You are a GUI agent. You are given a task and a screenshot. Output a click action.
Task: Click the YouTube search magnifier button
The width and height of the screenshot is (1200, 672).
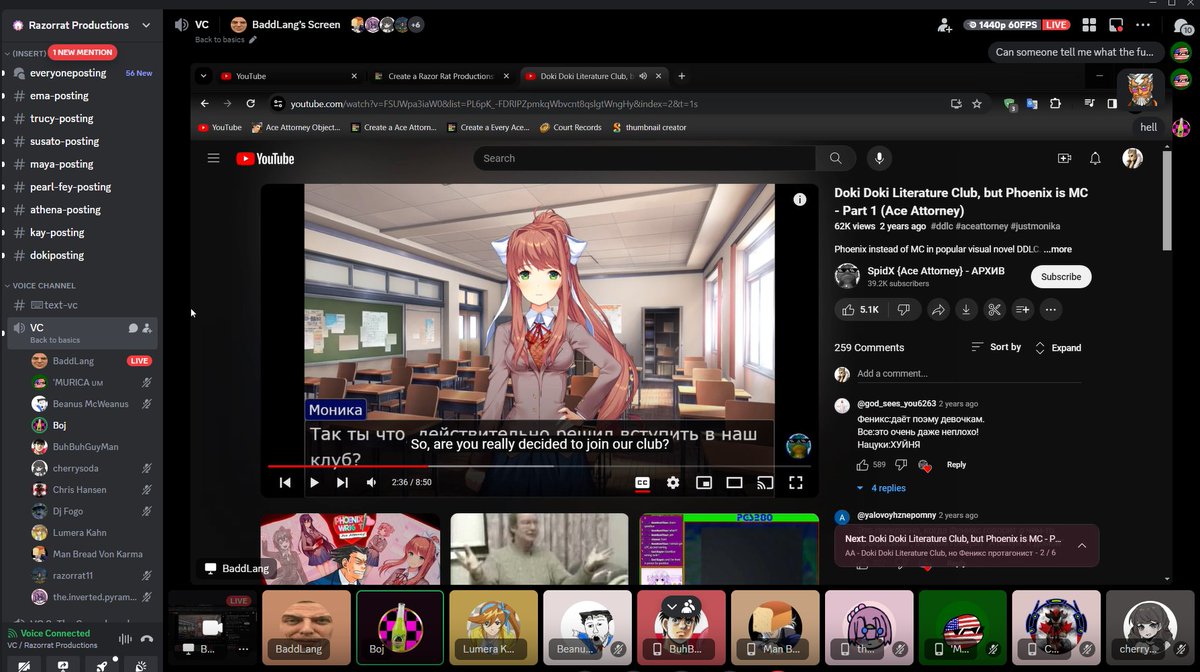point(835,158)
